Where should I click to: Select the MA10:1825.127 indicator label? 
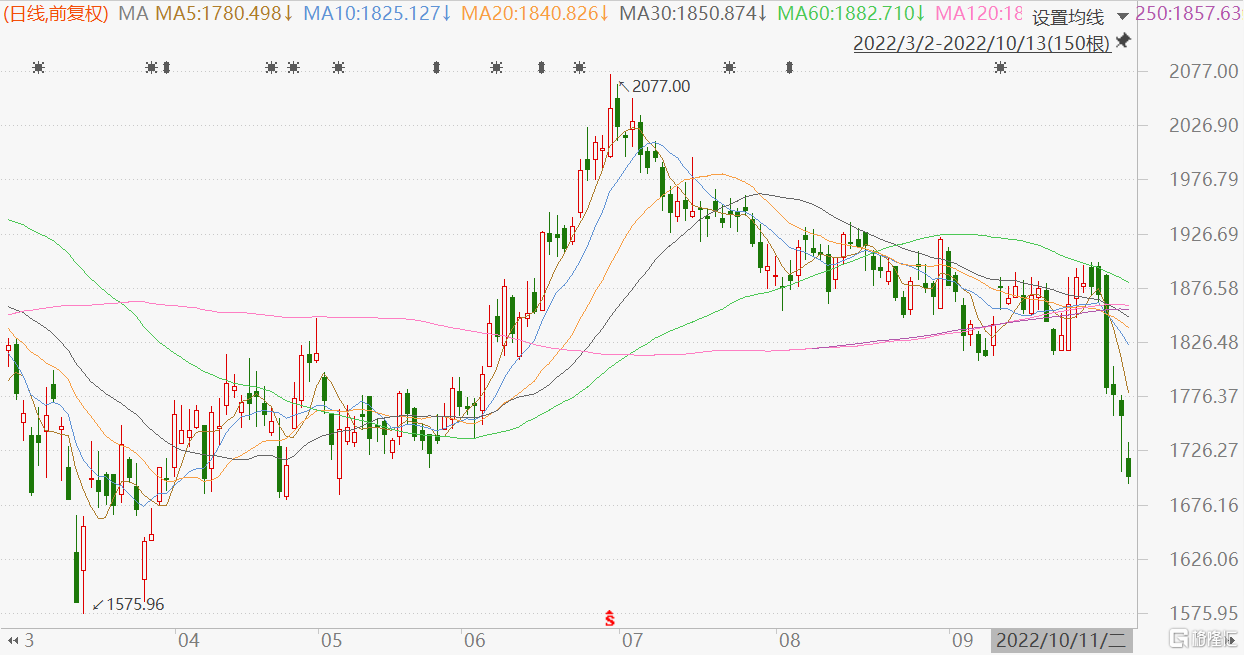377,14
